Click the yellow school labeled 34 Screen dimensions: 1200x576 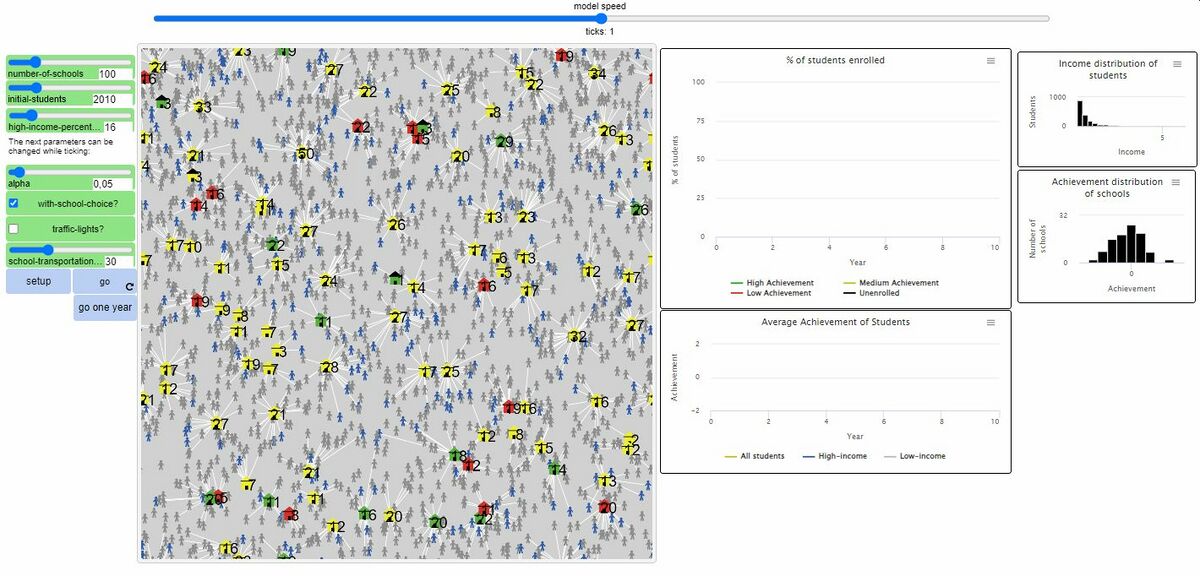point(593,73)
